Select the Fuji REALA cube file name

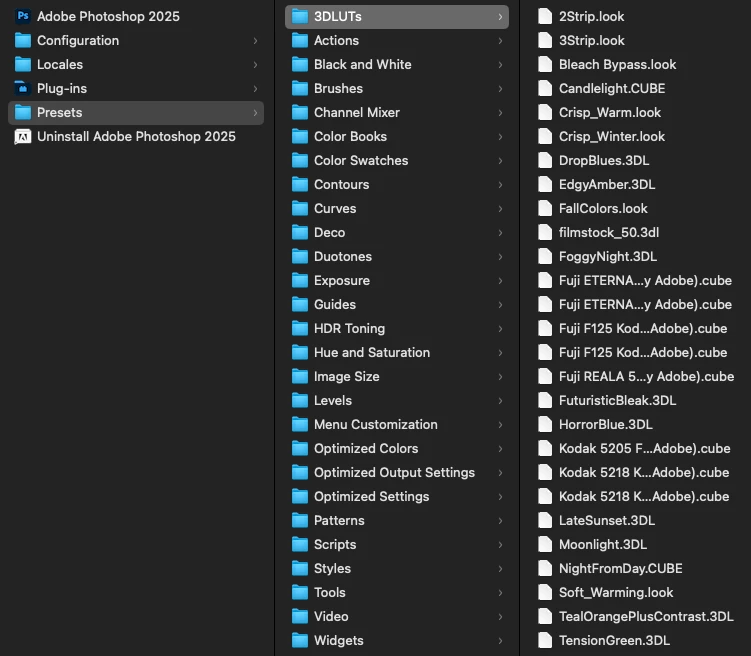point(646,377)
